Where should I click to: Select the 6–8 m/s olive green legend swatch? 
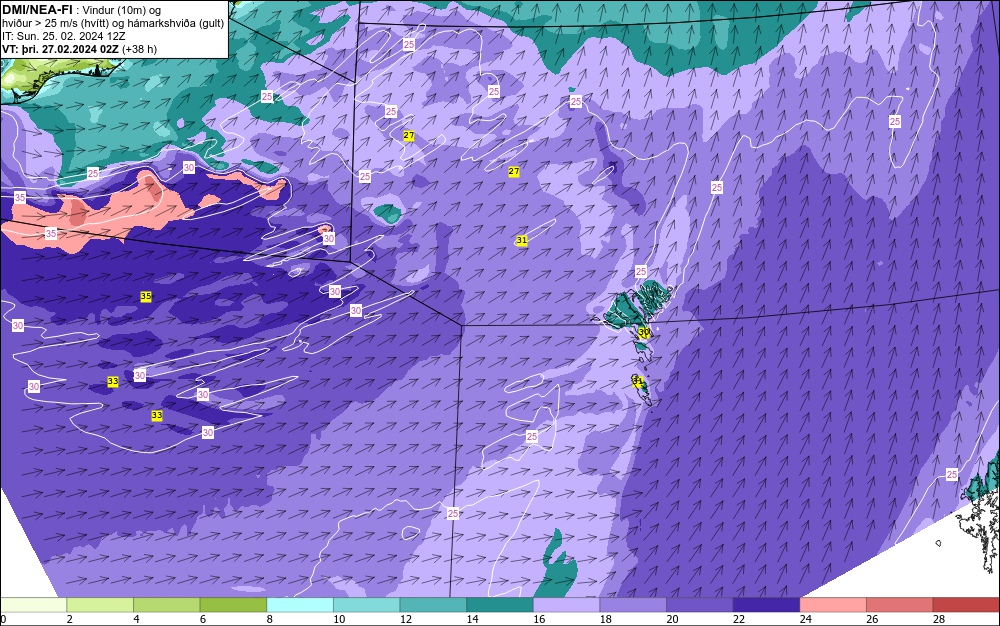click(x=233, y=605)
